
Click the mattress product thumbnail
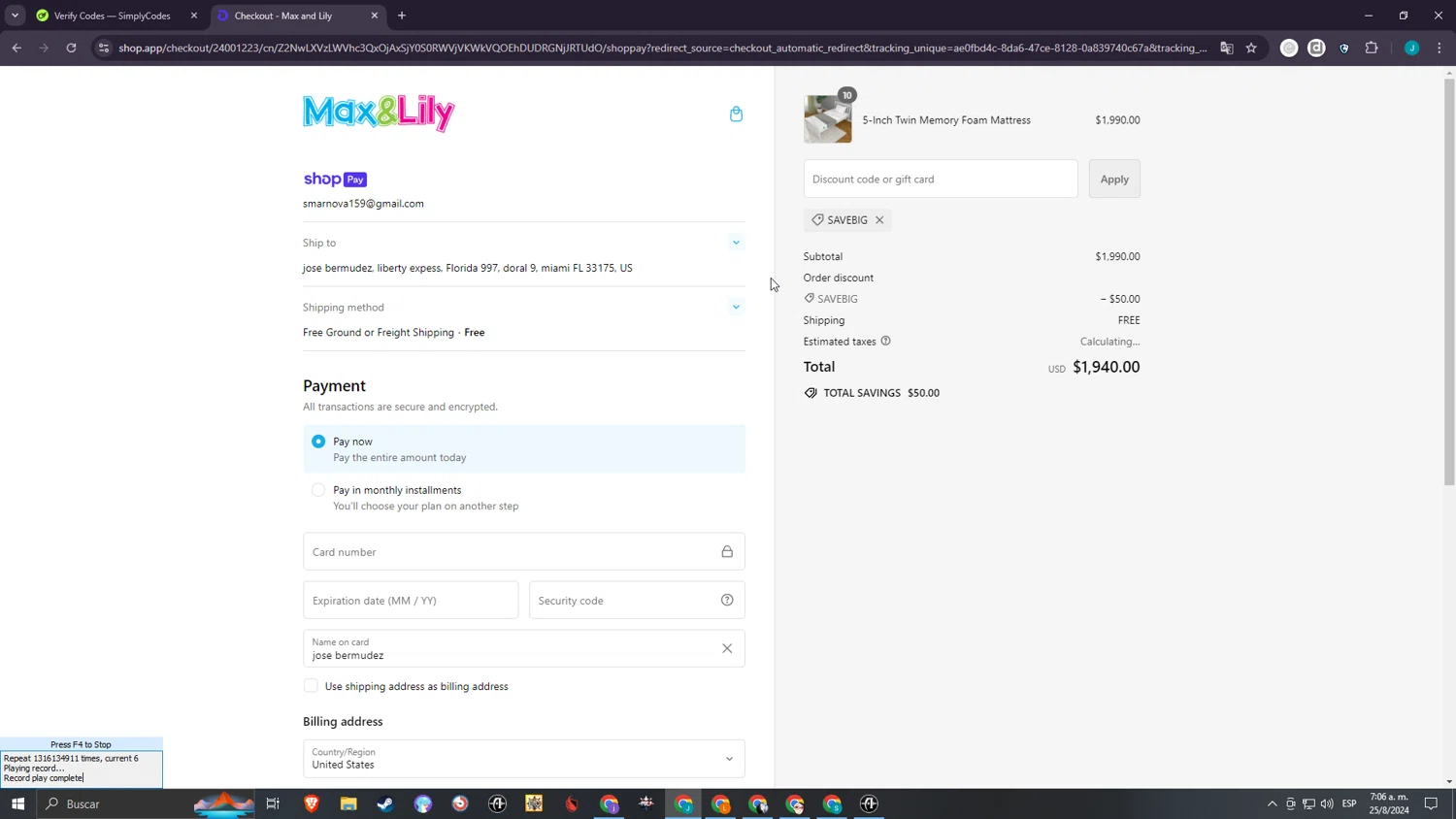point(828,119)
